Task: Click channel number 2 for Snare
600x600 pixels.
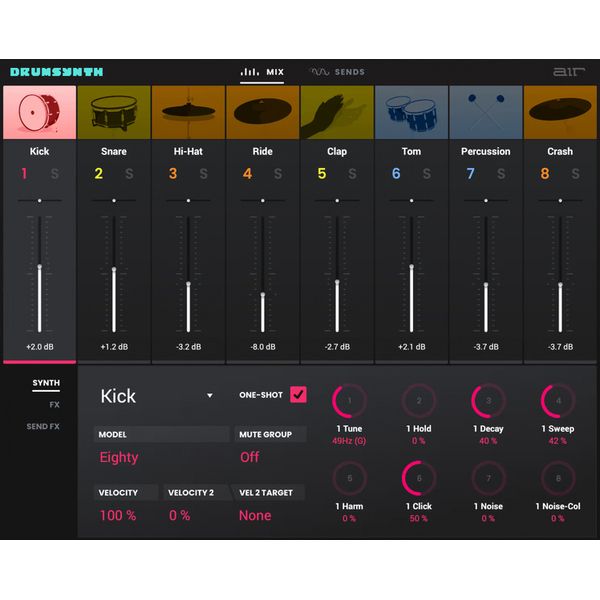Action: (98, 174)
